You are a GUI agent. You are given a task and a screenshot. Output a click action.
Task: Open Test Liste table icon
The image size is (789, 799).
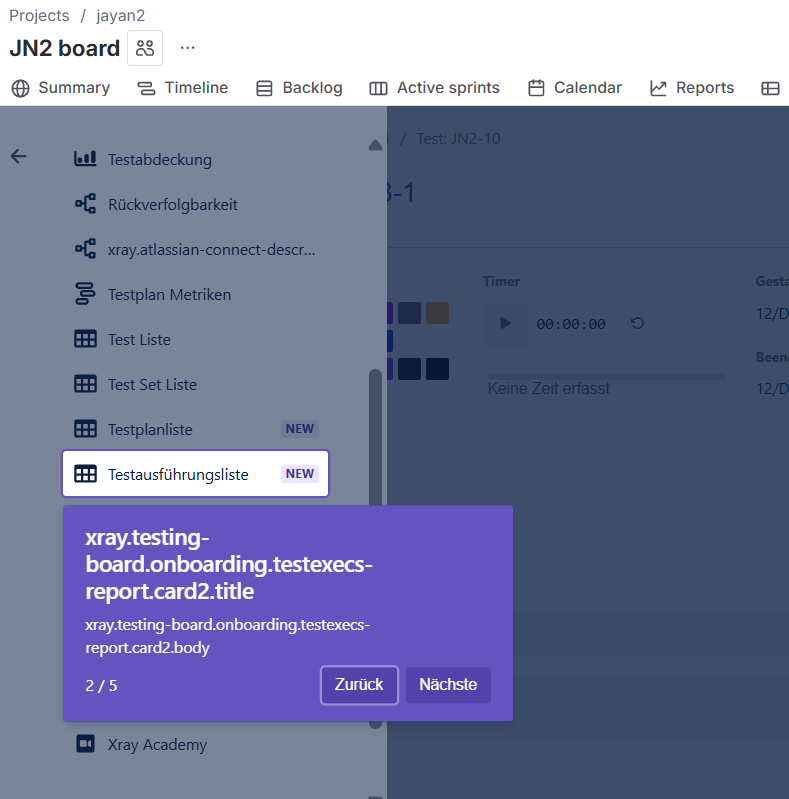[86, 339]
